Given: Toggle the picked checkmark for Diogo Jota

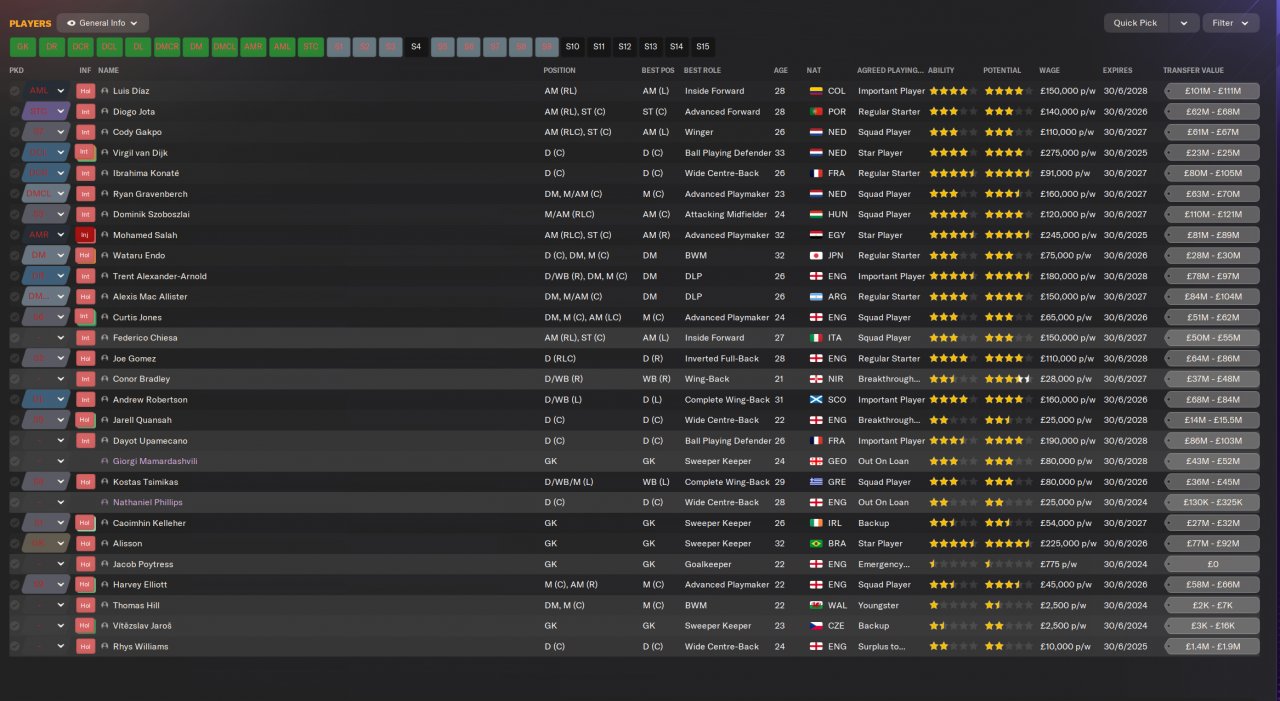Looking at the screenshot, I should 14,112.
